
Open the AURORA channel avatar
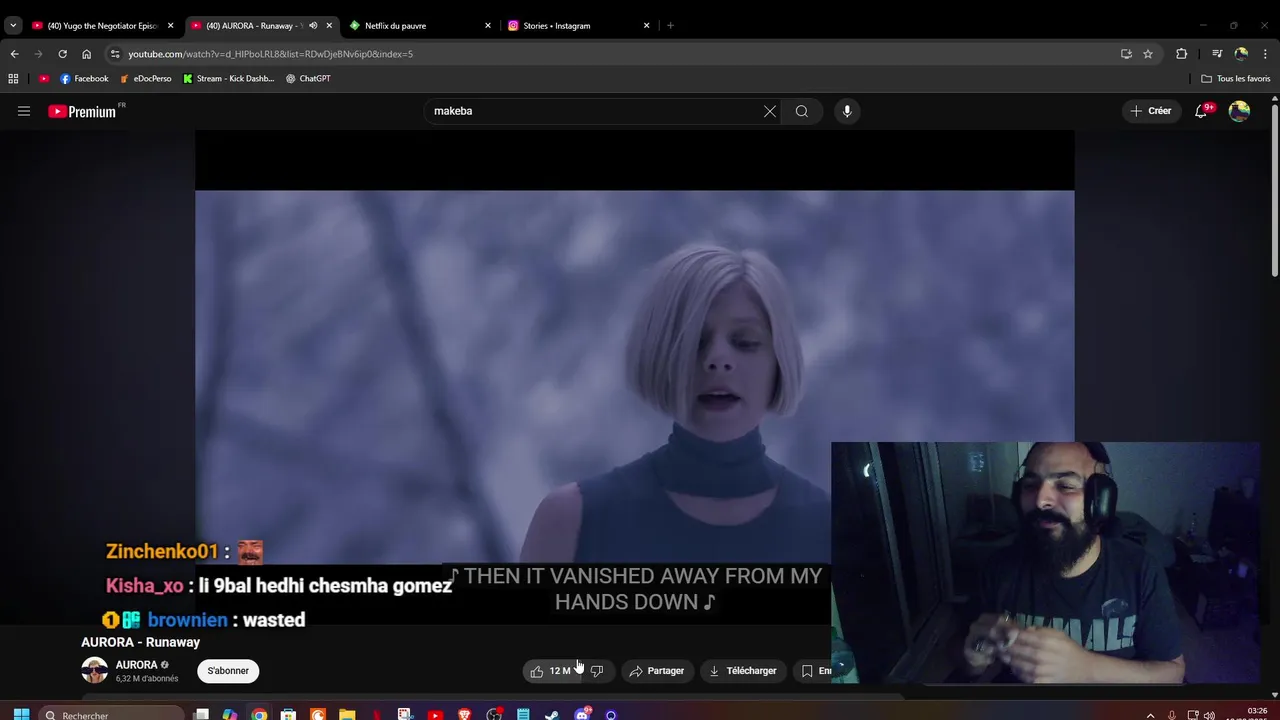pyautogui.click(x=95, y=671)
